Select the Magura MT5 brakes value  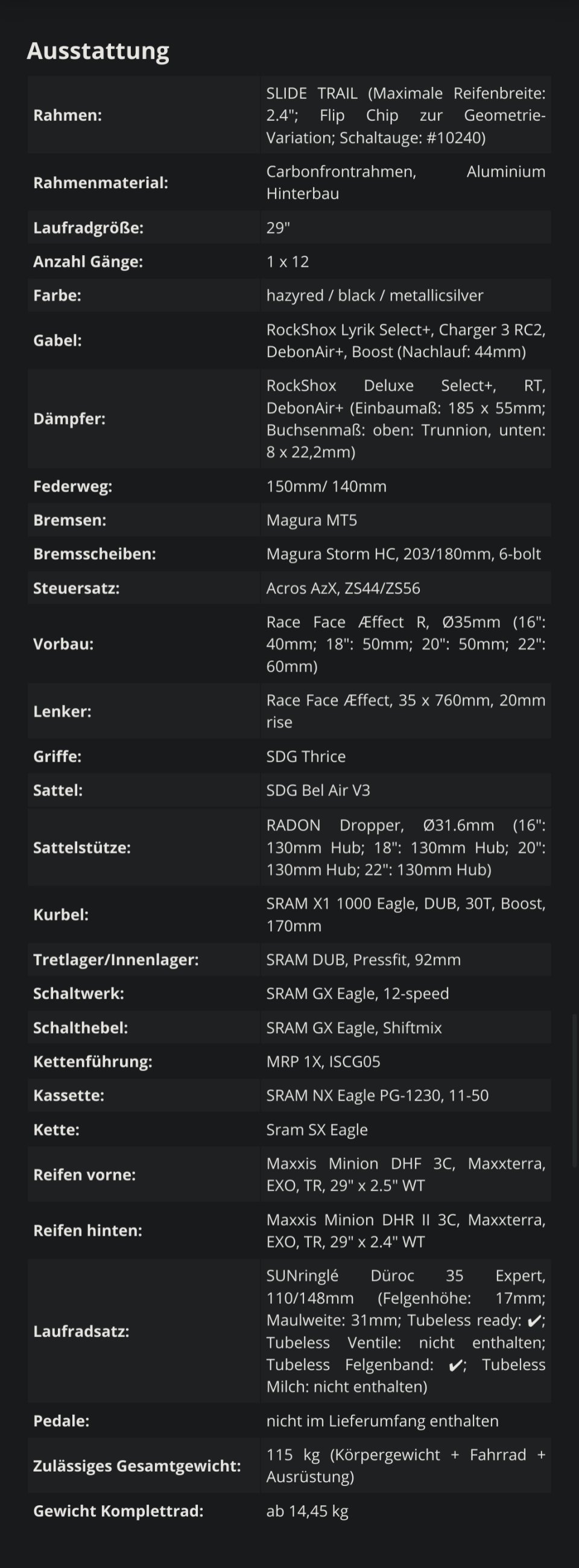point(312,520)
